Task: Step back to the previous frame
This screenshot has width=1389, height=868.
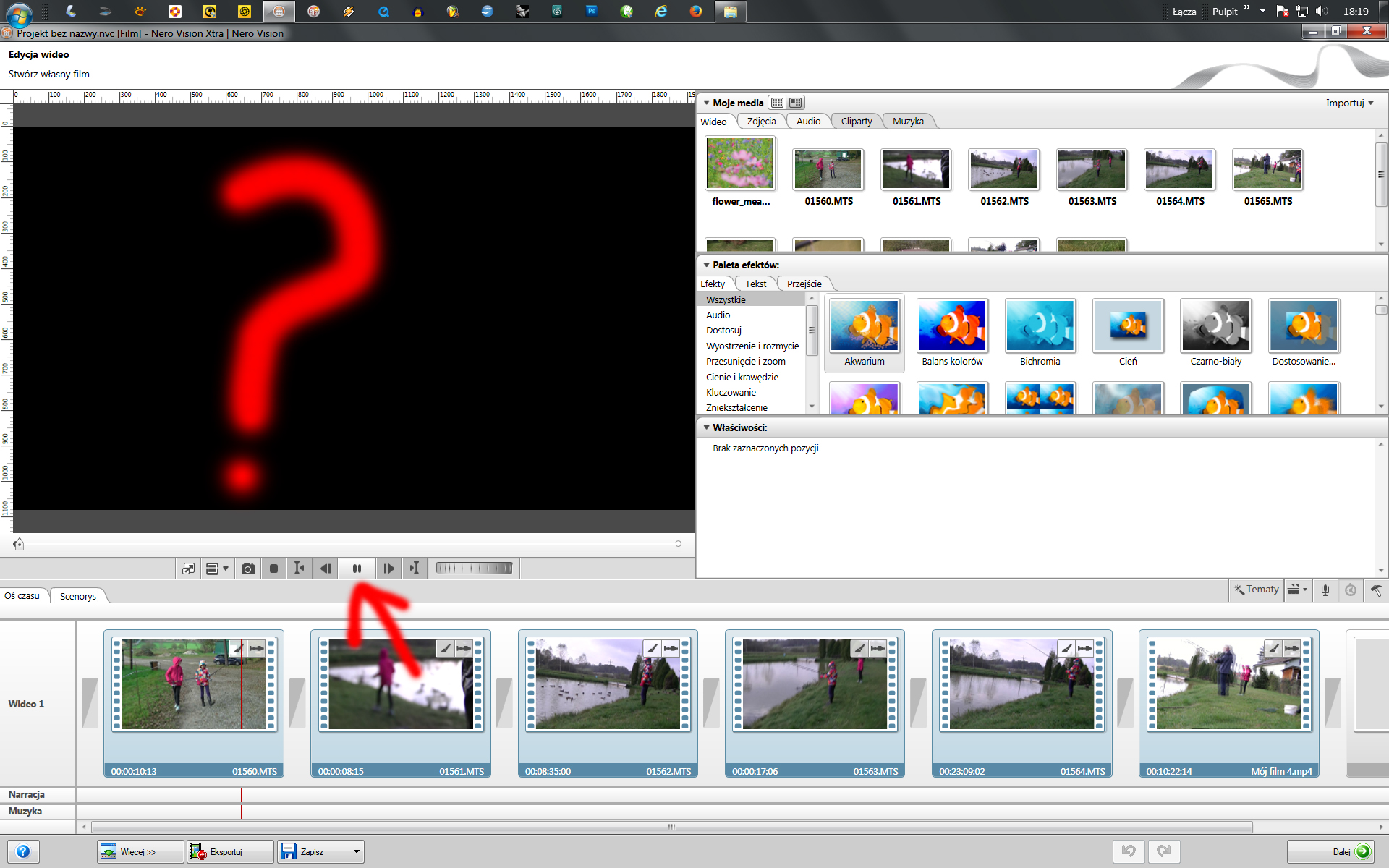Action: (x=326, y=569)
